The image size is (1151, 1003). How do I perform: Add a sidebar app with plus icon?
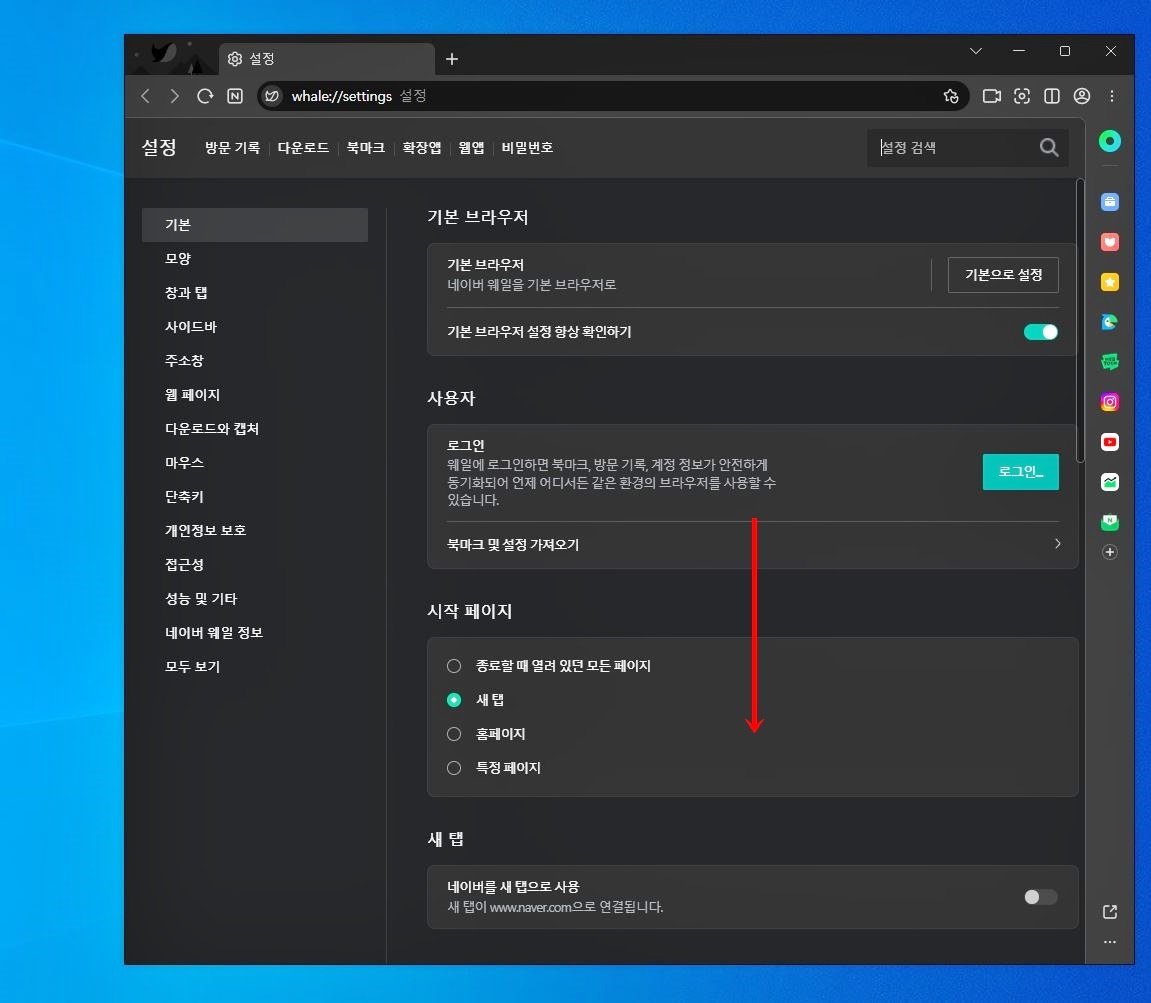point(1110,552)
